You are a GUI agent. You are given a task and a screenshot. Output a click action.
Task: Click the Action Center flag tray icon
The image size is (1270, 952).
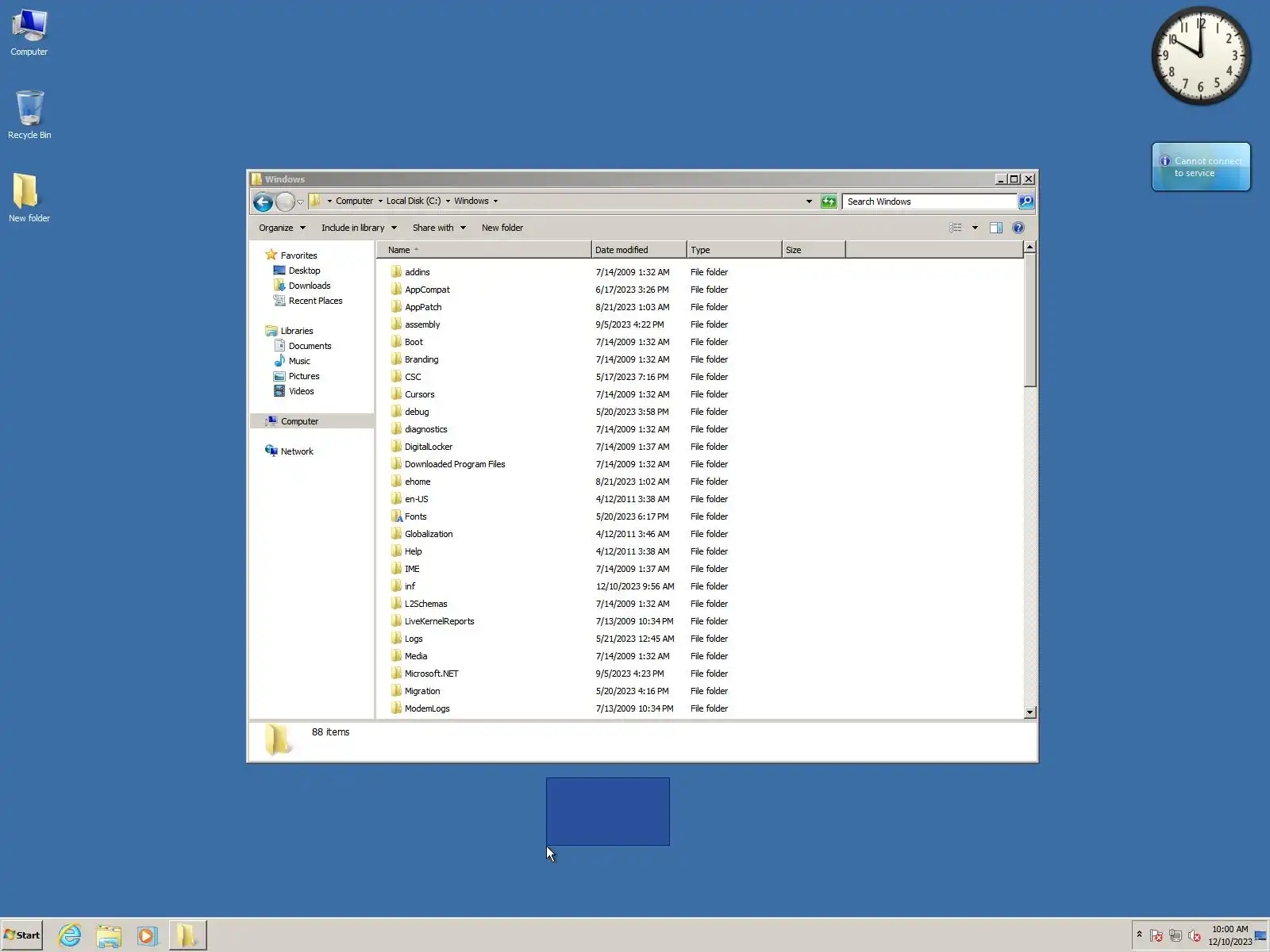[x=1156, y=936]
